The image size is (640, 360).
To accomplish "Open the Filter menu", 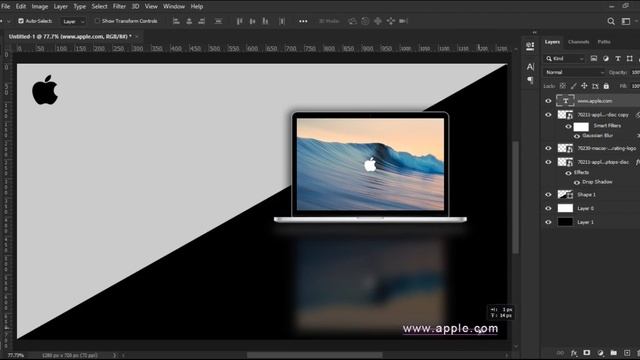I will point(119,7).
